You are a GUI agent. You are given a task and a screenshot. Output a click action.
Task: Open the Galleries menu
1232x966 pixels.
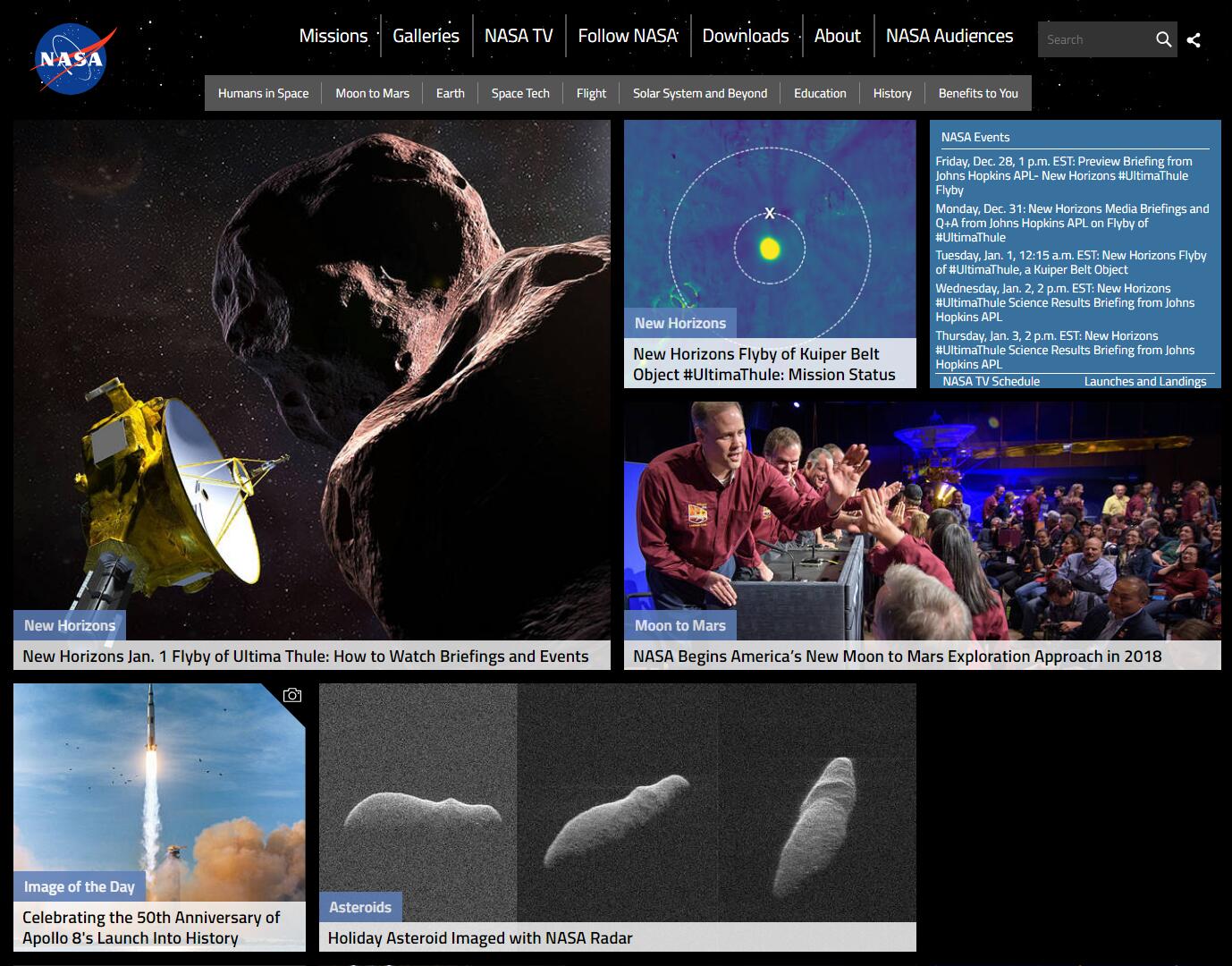tap(426, 36)
